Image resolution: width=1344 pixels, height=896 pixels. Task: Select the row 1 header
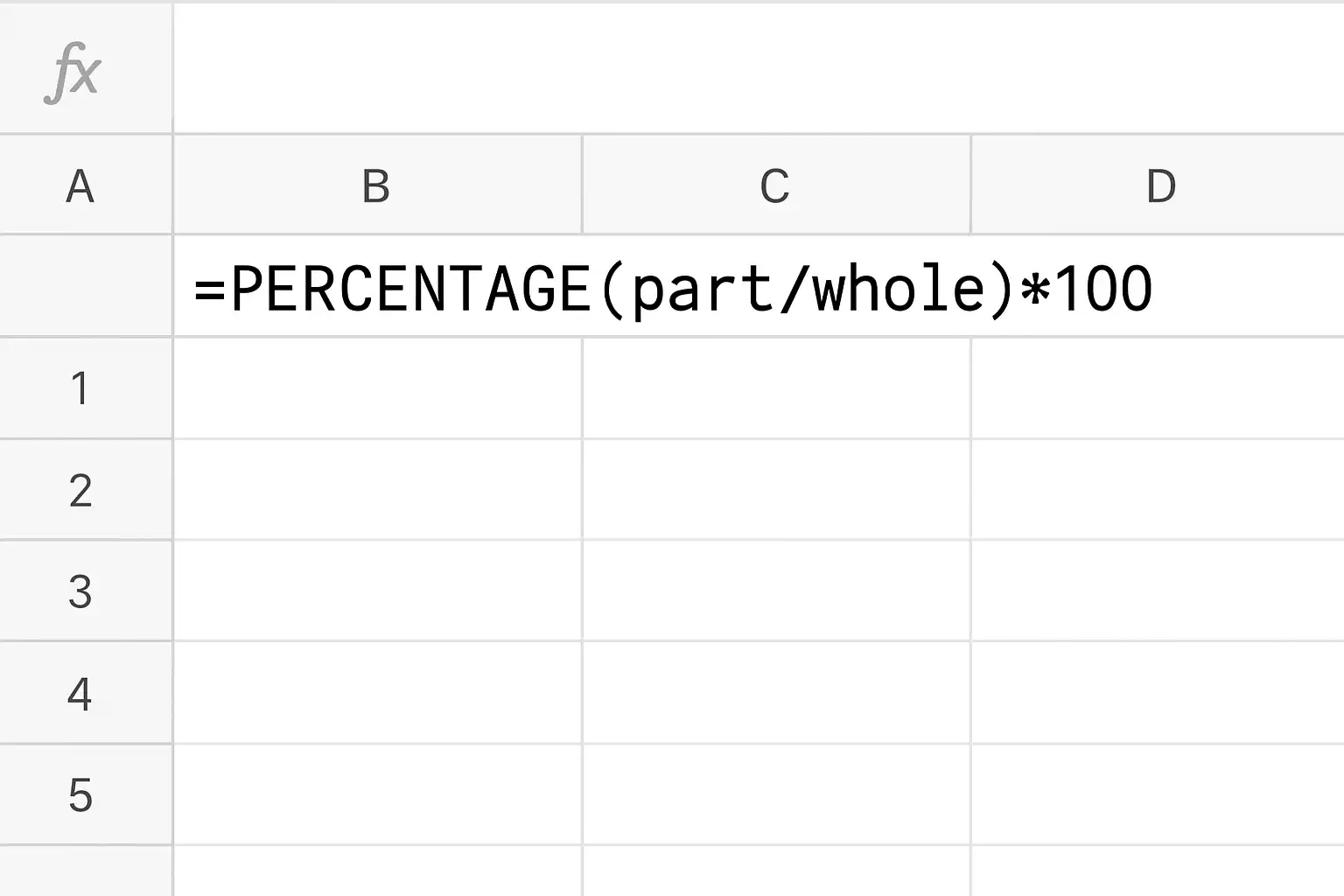[80, 388]
